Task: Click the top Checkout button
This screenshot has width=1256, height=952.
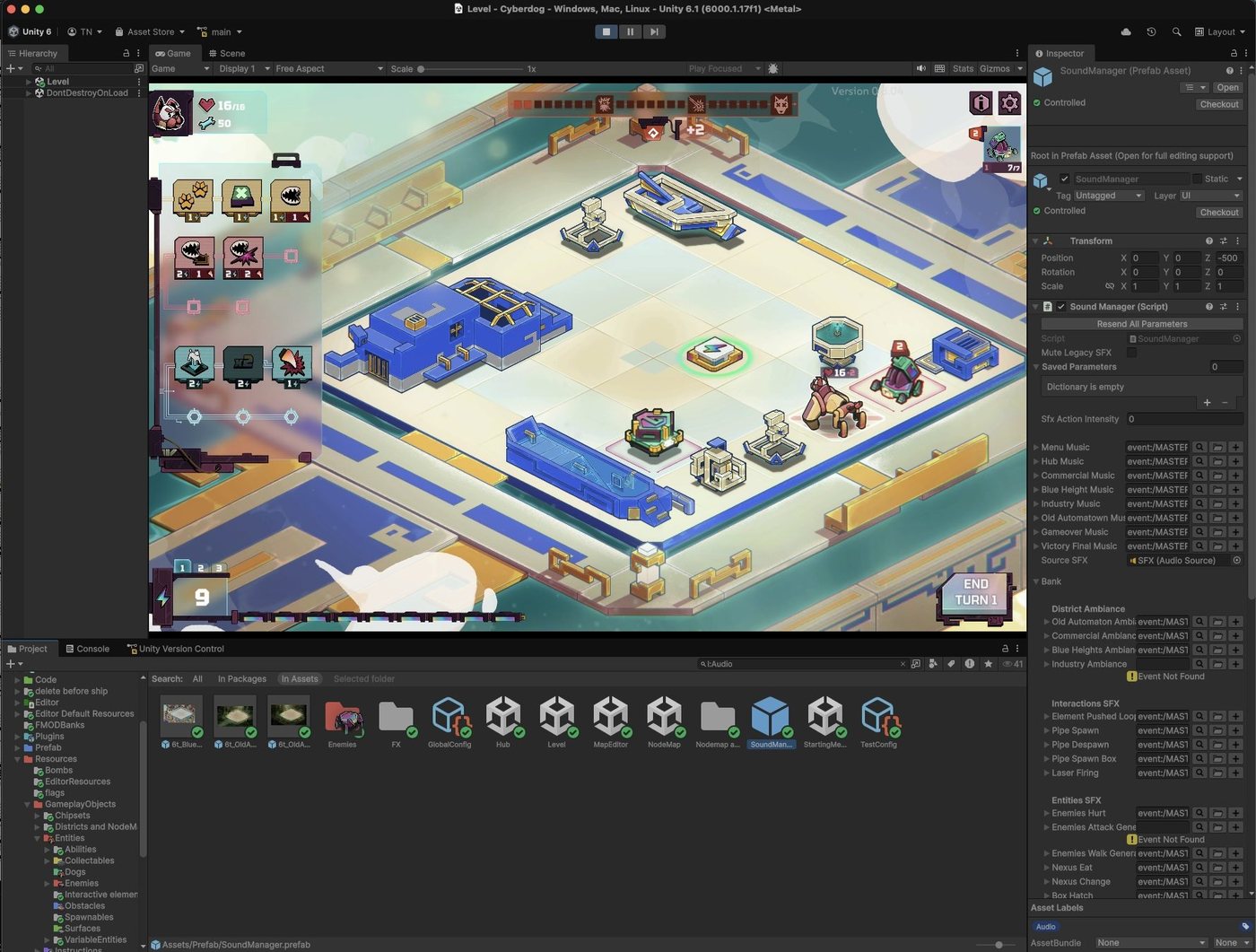Action: coord(1219,104)
